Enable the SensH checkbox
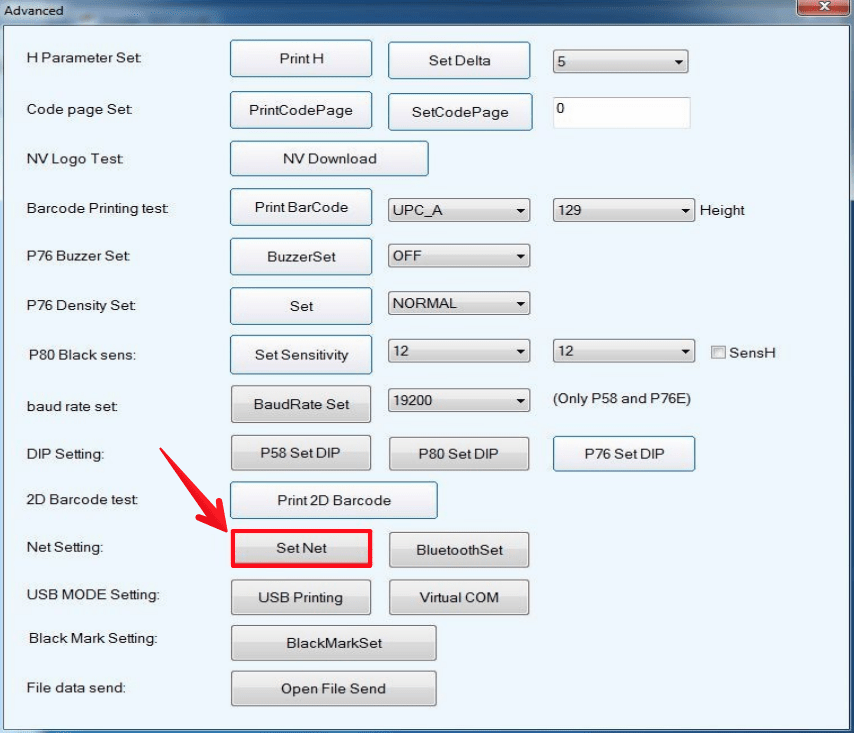854x733 pixels. (x=718, y=352)
